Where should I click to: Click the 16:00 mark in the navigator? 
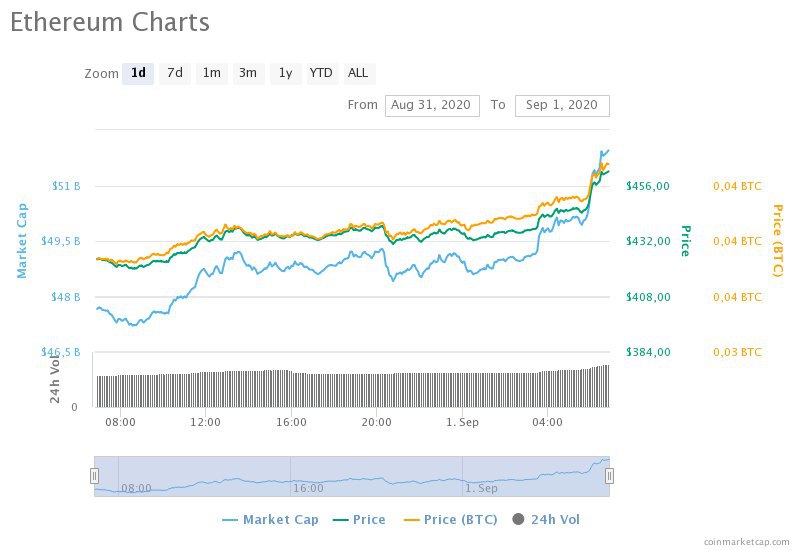point(308,488)
